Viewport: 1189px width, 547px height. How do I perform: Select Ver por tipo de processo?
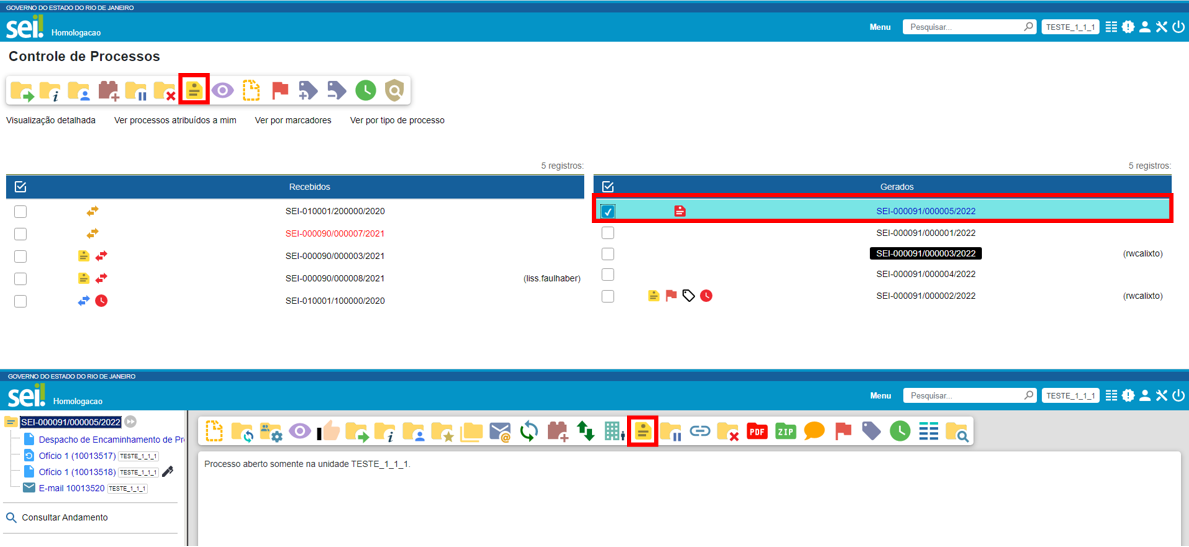[397, 120]
